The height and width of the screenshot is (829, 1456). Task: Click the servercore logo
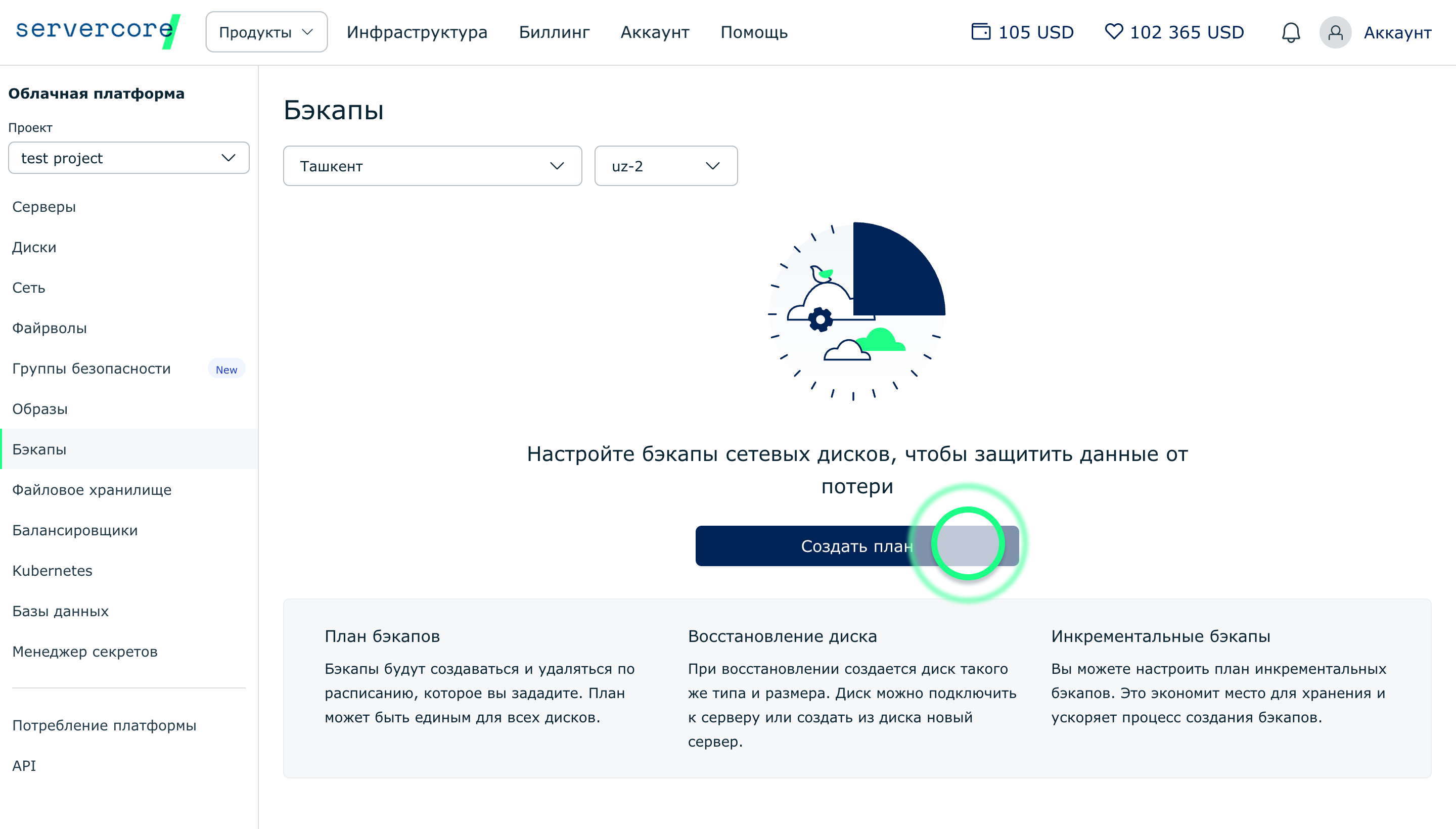click(x=98, y=31)
